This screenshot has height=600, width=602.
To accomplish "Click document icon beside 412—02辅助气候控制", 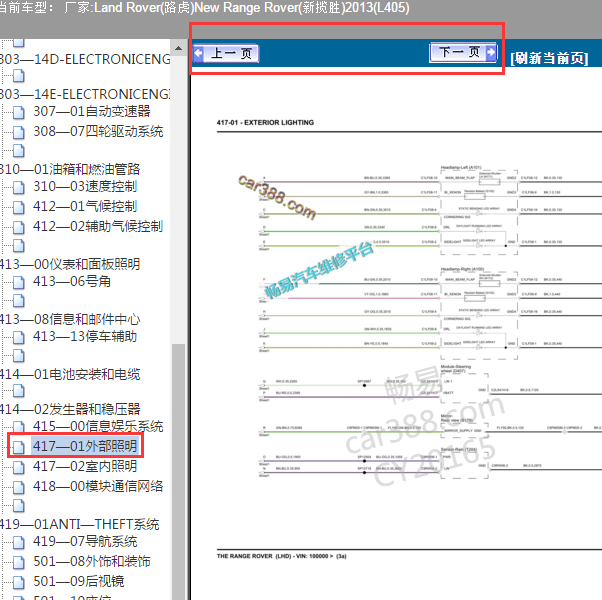I will click(18, 227).
